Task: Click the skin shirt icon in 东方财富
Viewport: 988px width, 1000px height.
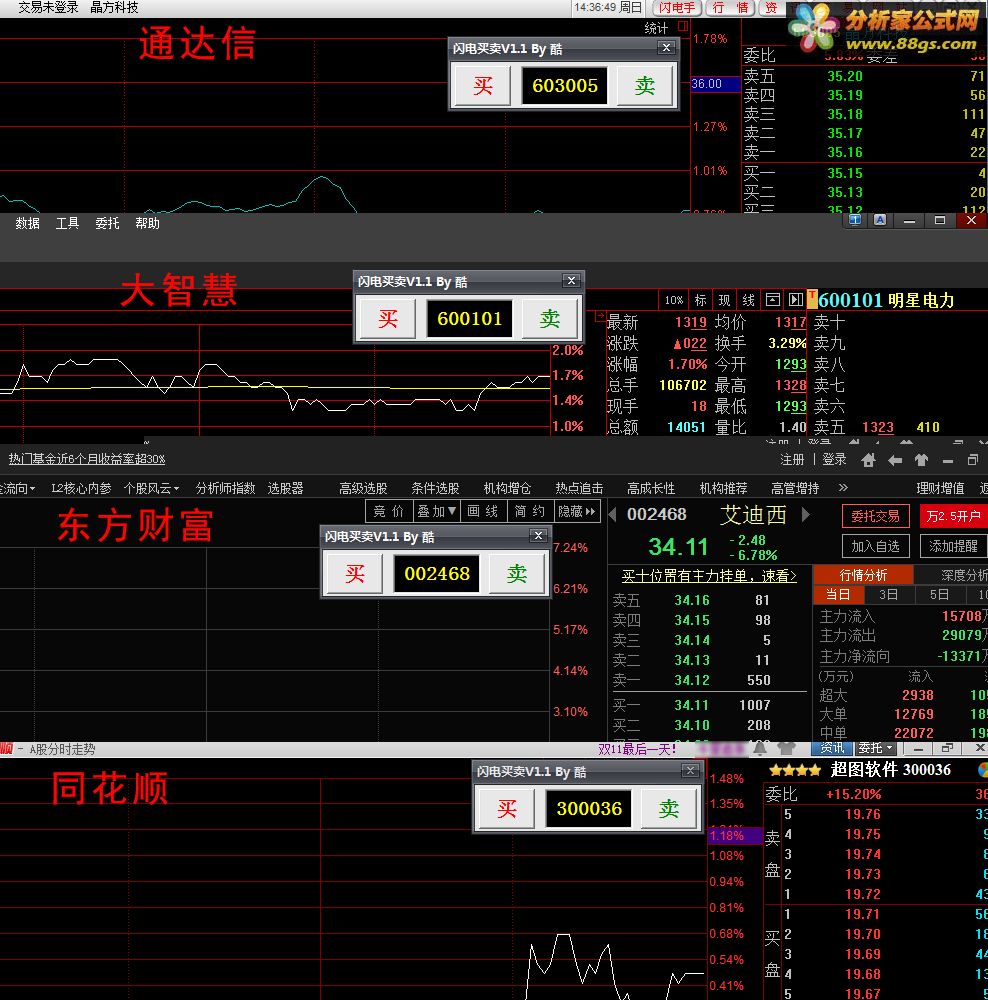Action: coord(921,460)
